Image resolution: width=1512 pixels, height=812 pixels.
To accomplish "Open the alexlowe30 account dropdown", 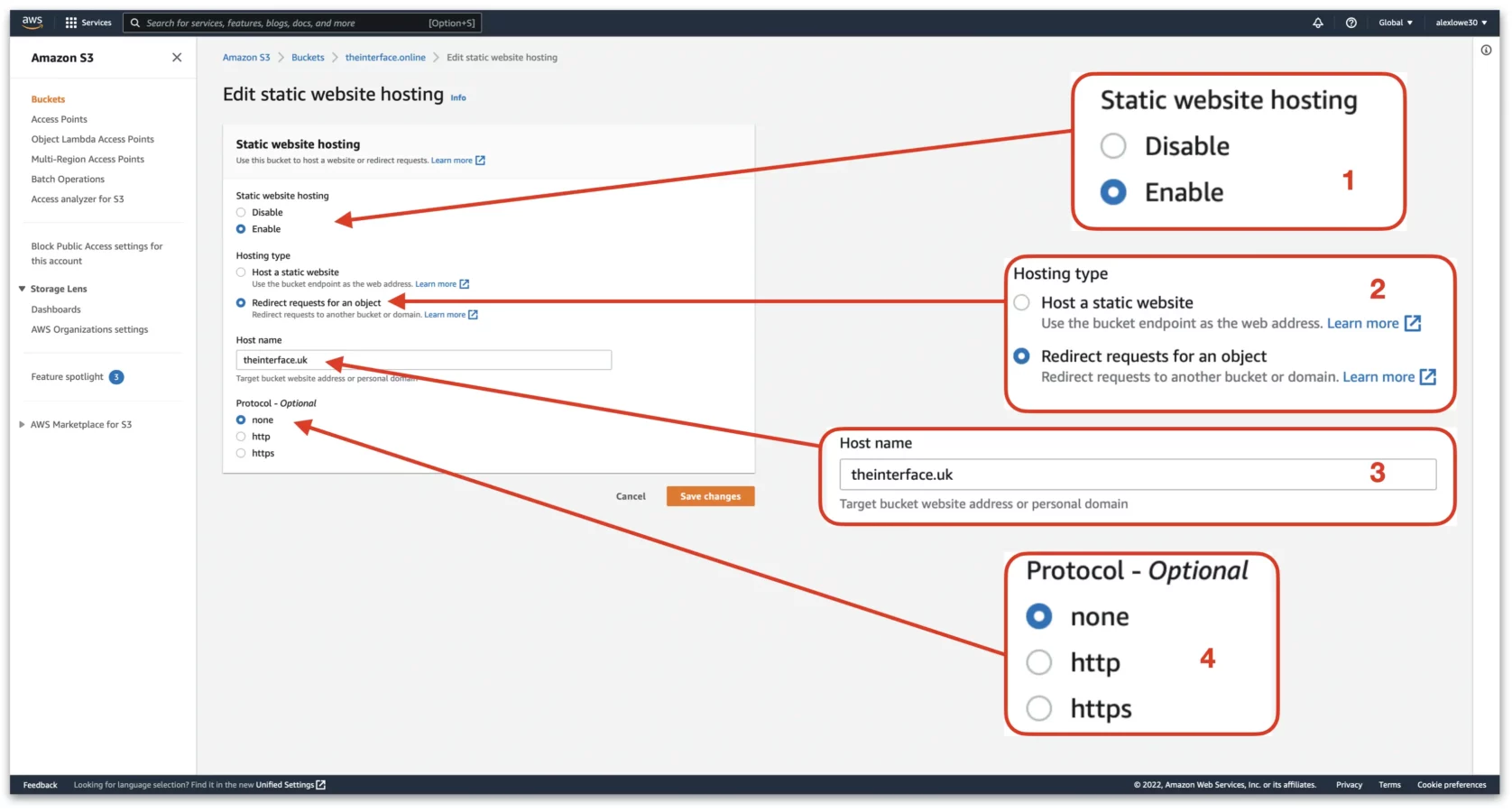I will coord(1461,23).
